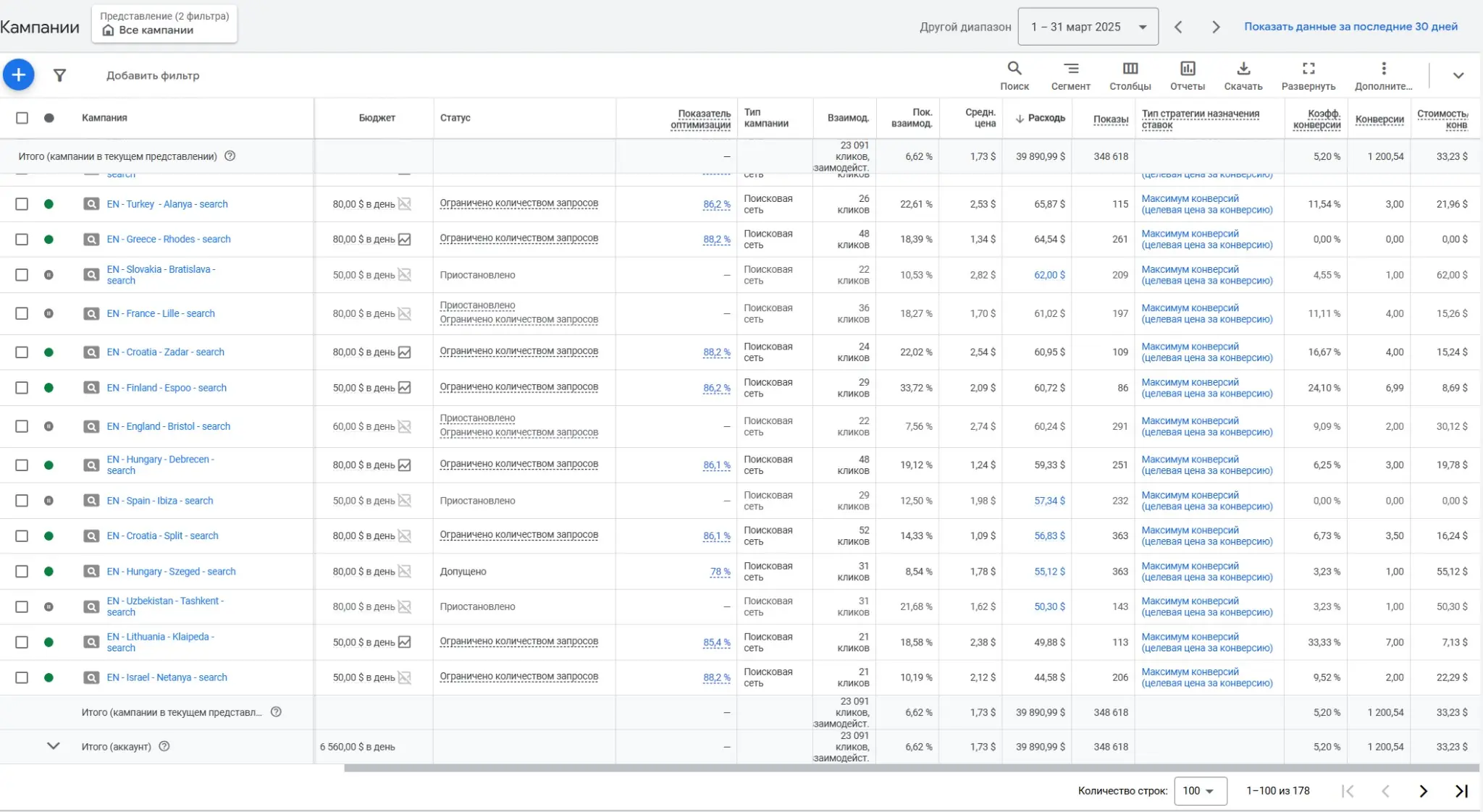Open the Сегмент segment tool
The width and height of the screenshot is (1483, 812).
point(1070,75)
